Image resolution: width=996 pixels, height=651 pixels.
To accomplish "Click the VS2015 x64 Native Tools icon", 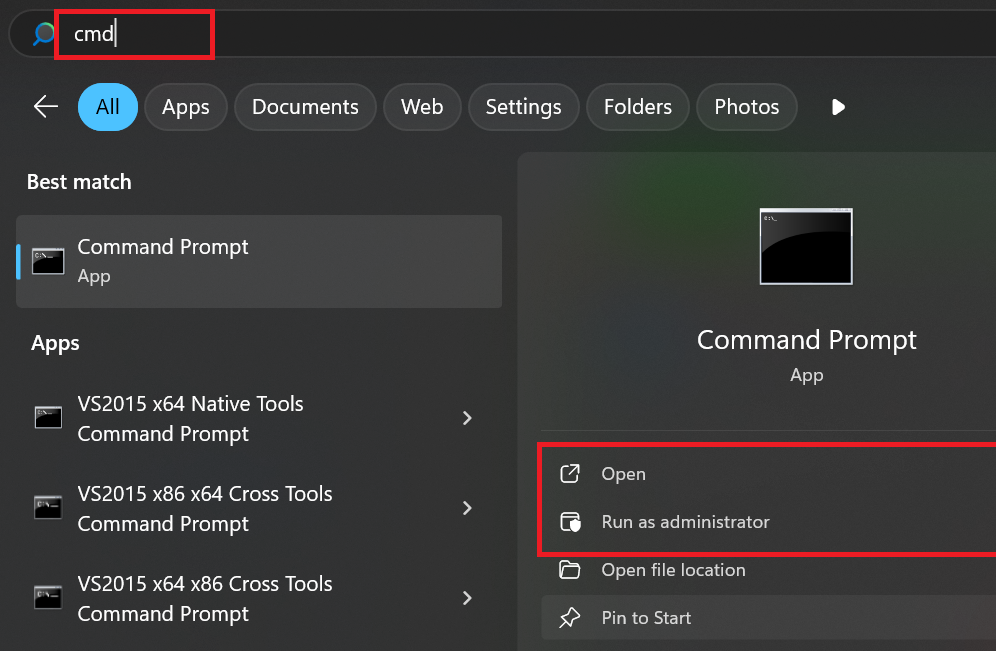I will pos(48,418).
